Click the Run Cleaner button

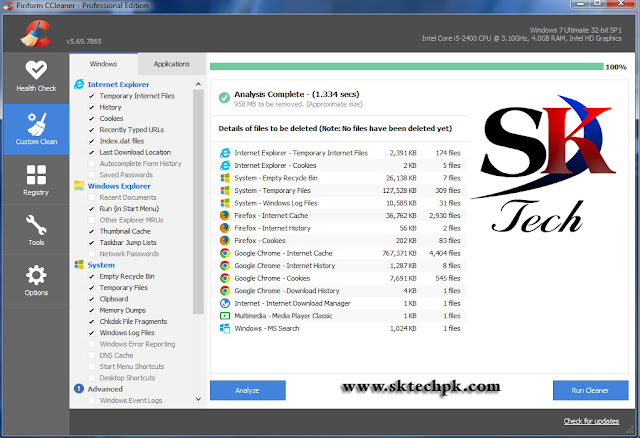[590, 390]
